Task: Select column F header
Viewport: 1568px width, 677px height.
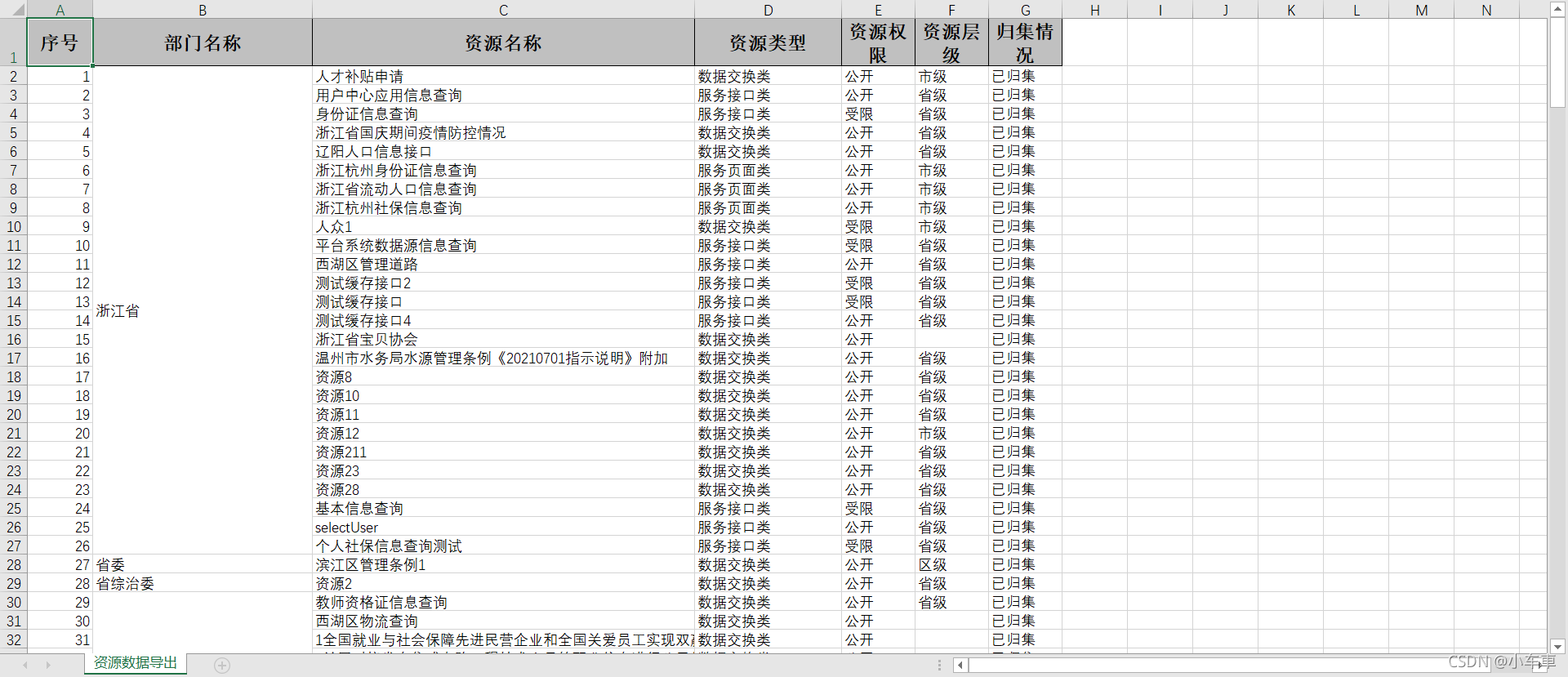Action: pos(951,9)
